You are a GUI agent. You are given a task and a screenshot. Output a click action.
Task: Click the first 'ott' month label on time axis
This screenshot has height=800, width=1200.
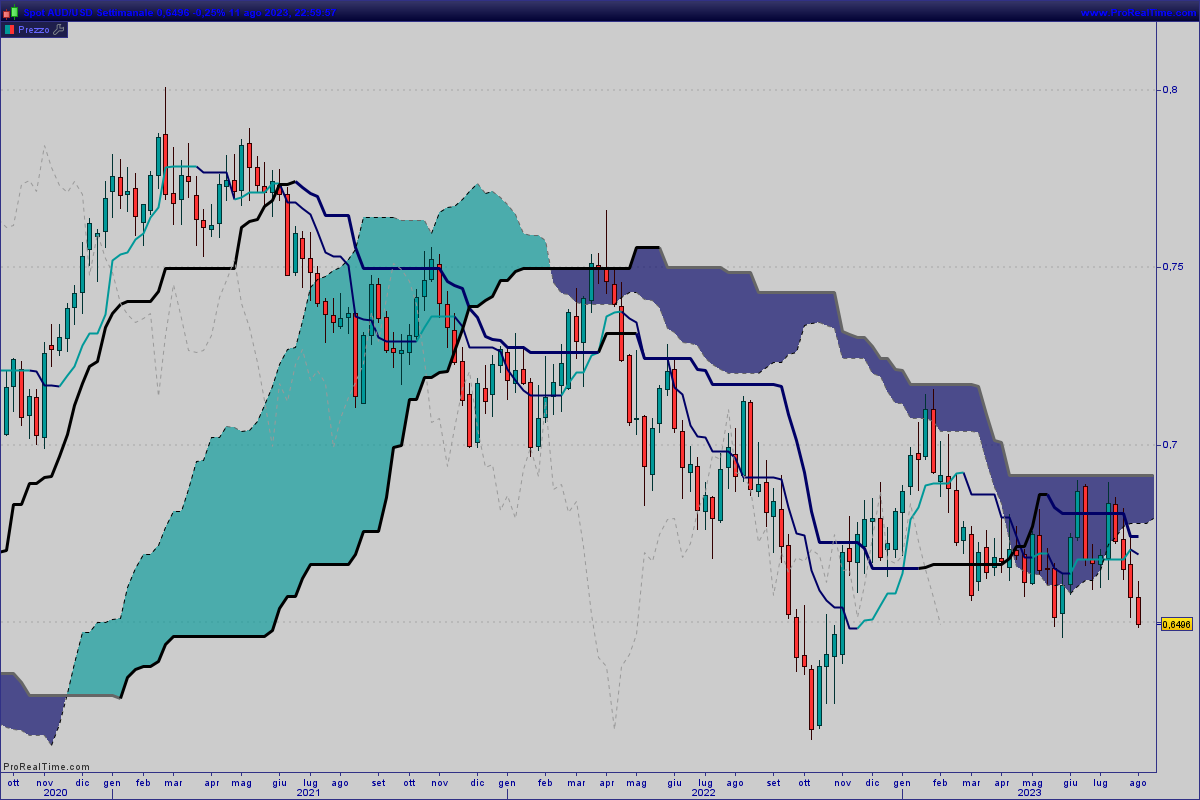pos(13,782)
